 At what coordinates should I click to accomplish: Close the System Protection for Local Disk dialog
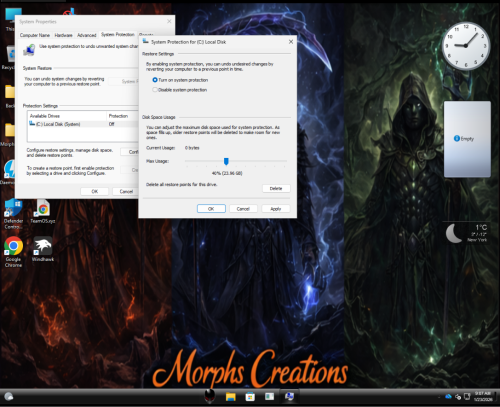[291, 42]
